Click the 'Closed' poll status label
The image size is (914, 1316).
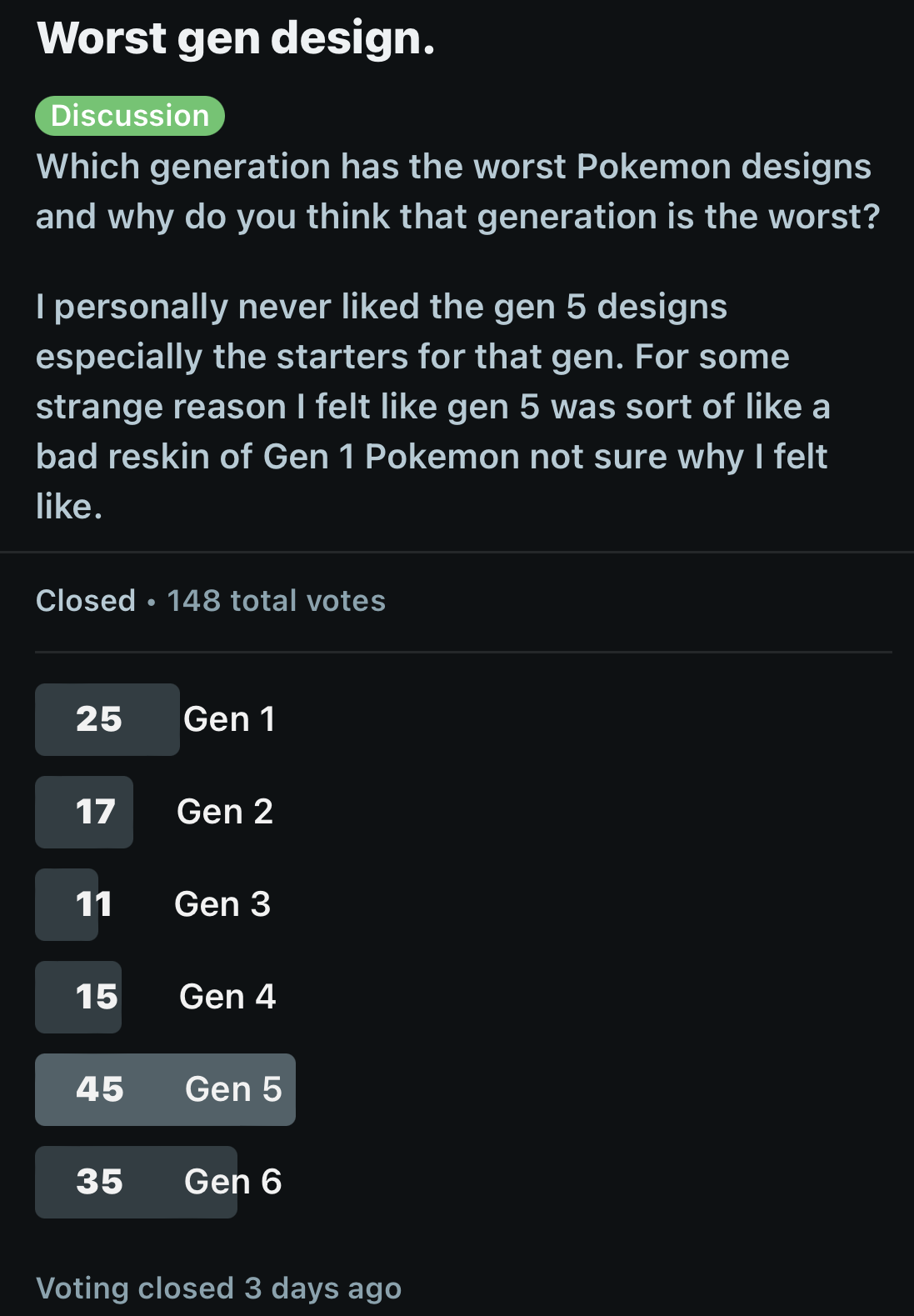[85, 601]
